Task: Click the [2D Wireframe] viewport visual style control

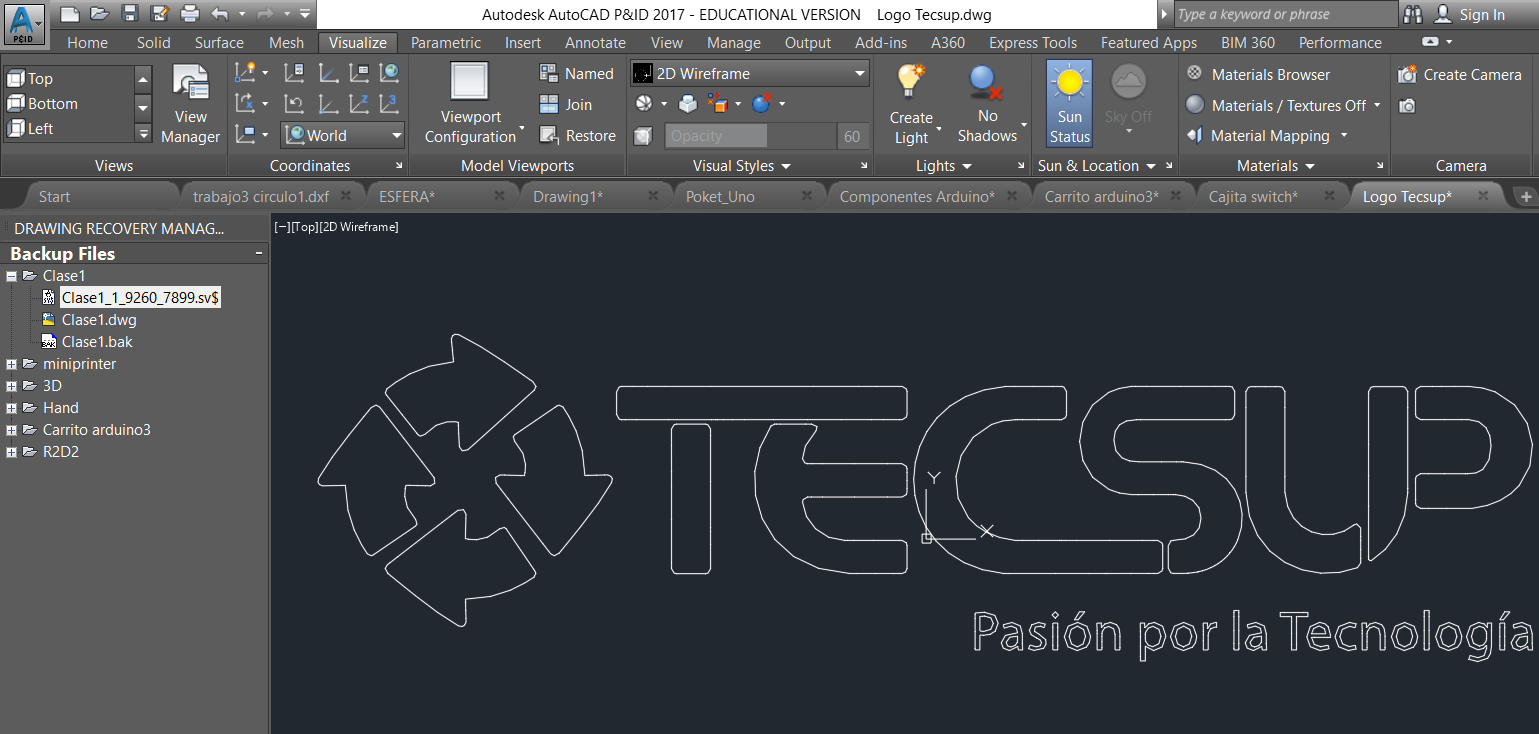Action: (358, 227)
